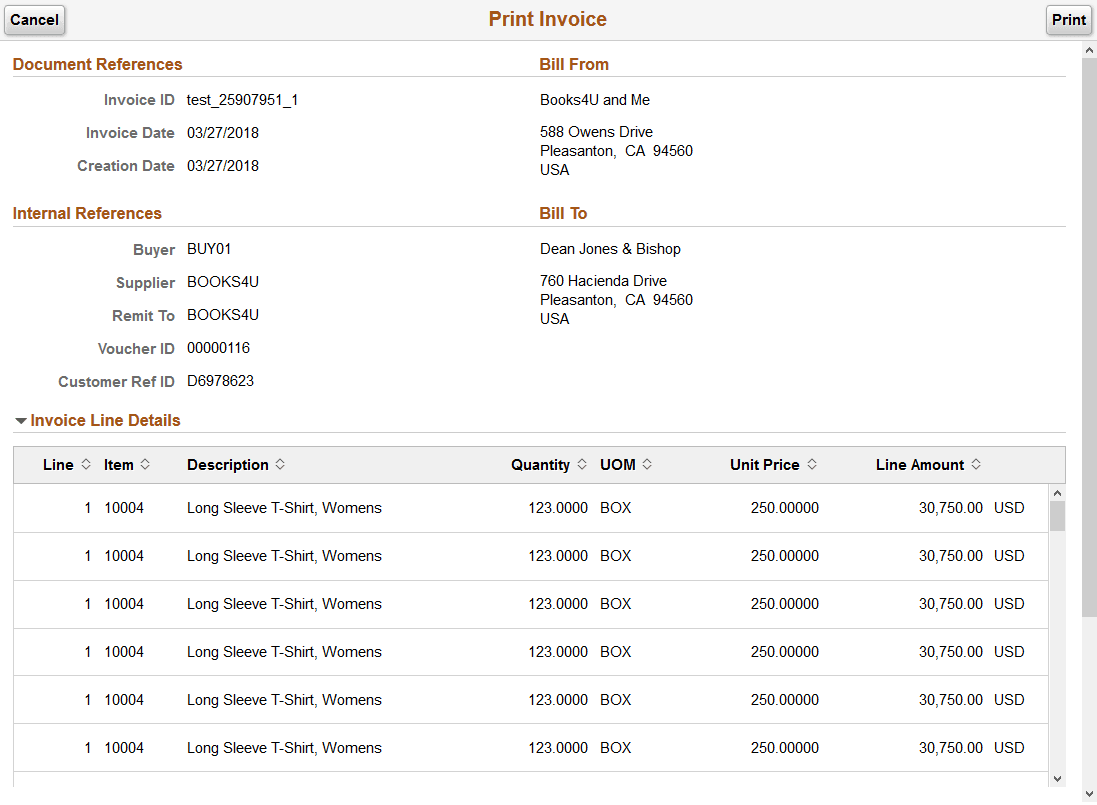The height and width of the screenshot is (805, 1097).
Task: Print the invoice
Action: pos(1068,19)
